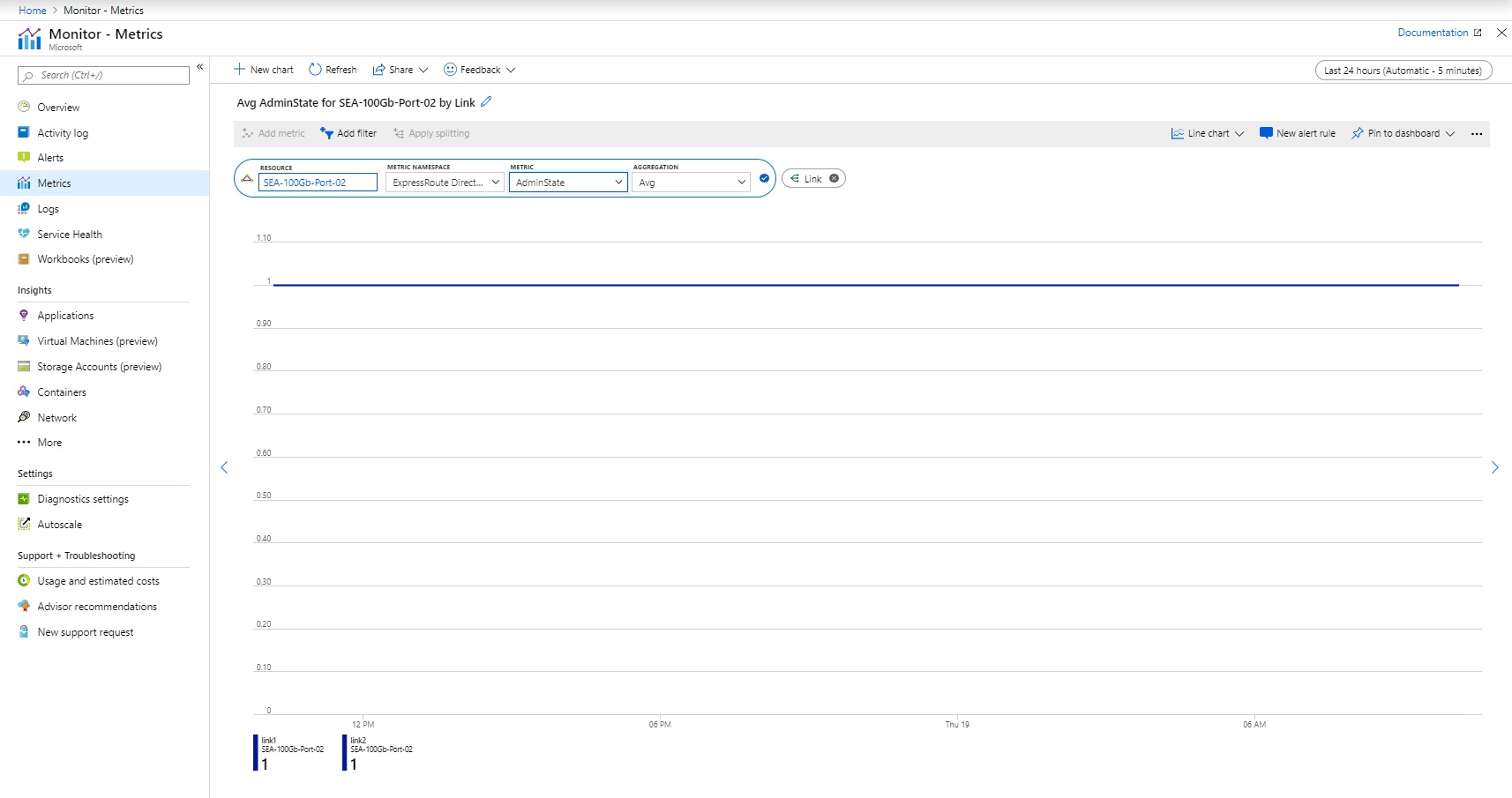Pin the chart to dashboard

[x=1399, y=133]
